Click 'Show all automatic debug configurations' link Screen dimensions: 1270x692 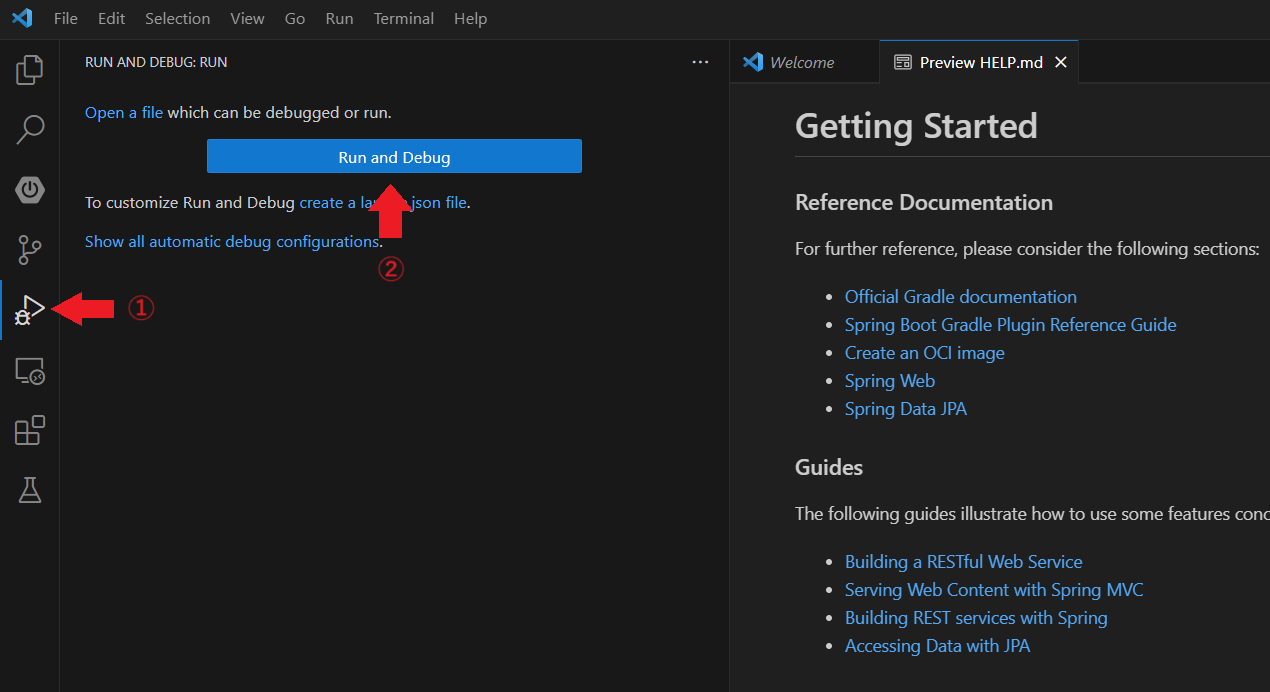pos(231,242)
